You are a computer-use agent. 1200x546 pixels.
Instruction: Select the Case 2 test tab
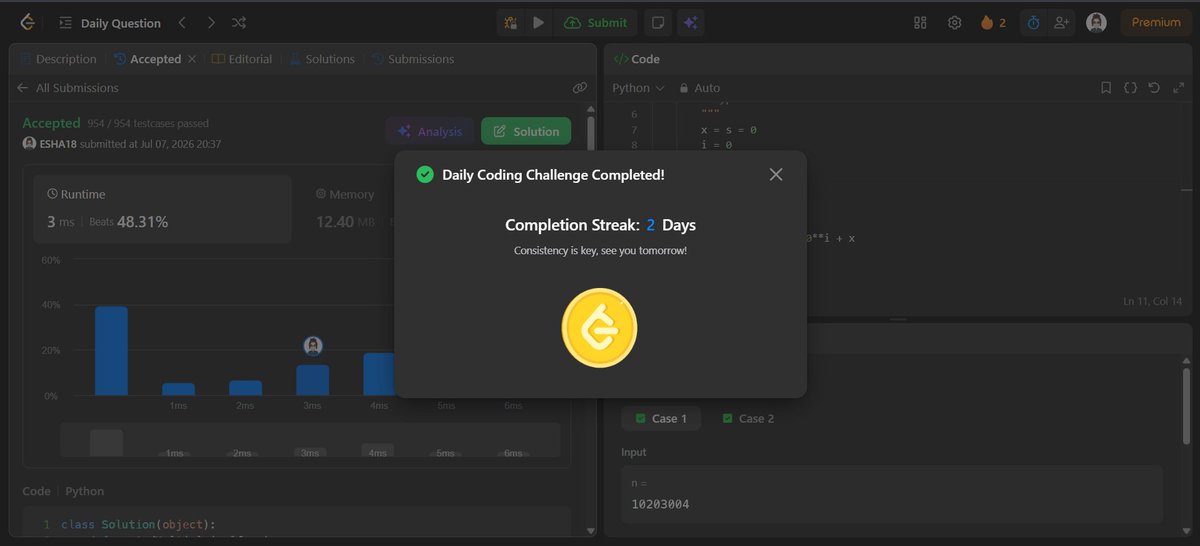tap(748, 419)
